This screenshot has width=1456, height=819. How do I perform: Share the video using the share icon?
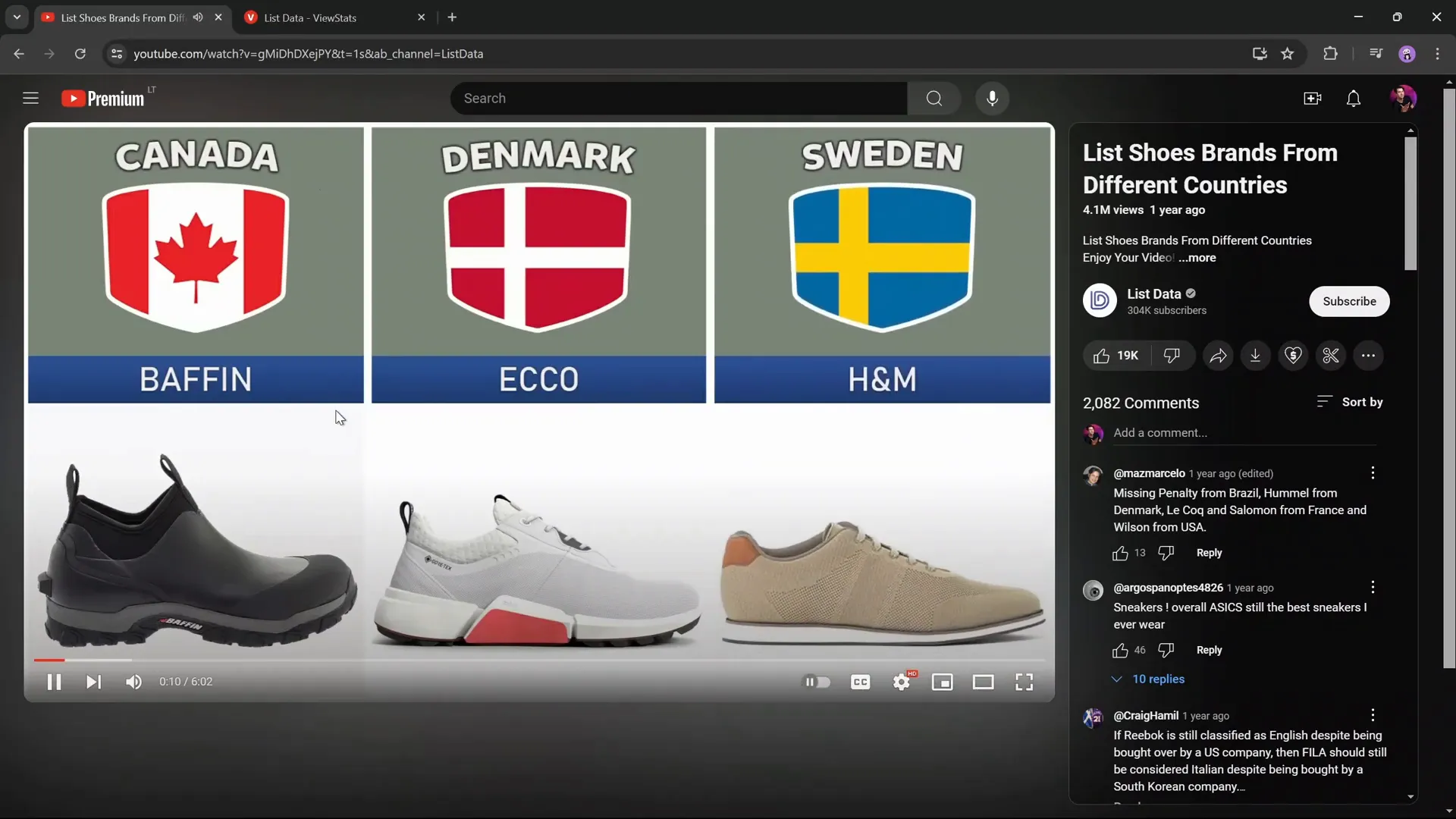(1218, 356)
